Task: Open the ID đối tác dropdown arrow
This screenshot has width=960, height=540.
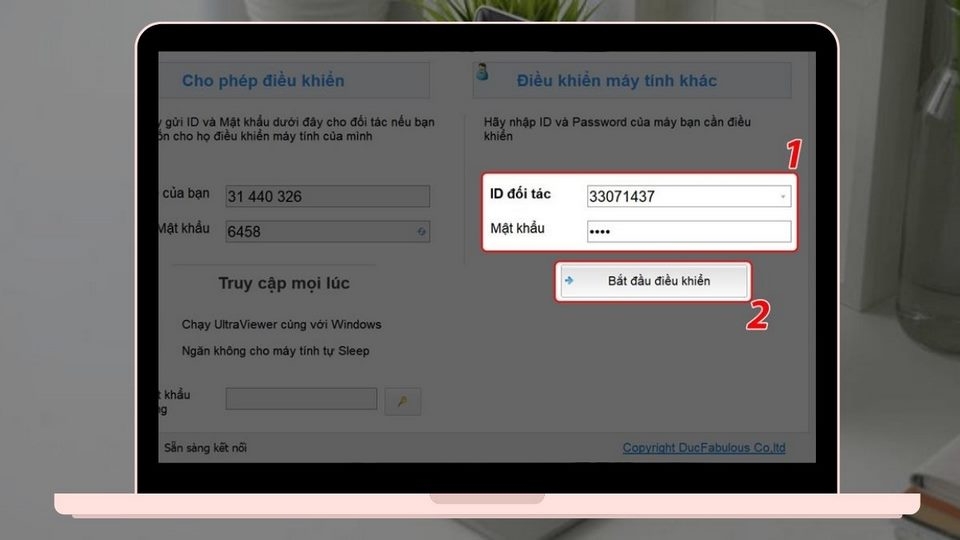Action: pos(782,197)
